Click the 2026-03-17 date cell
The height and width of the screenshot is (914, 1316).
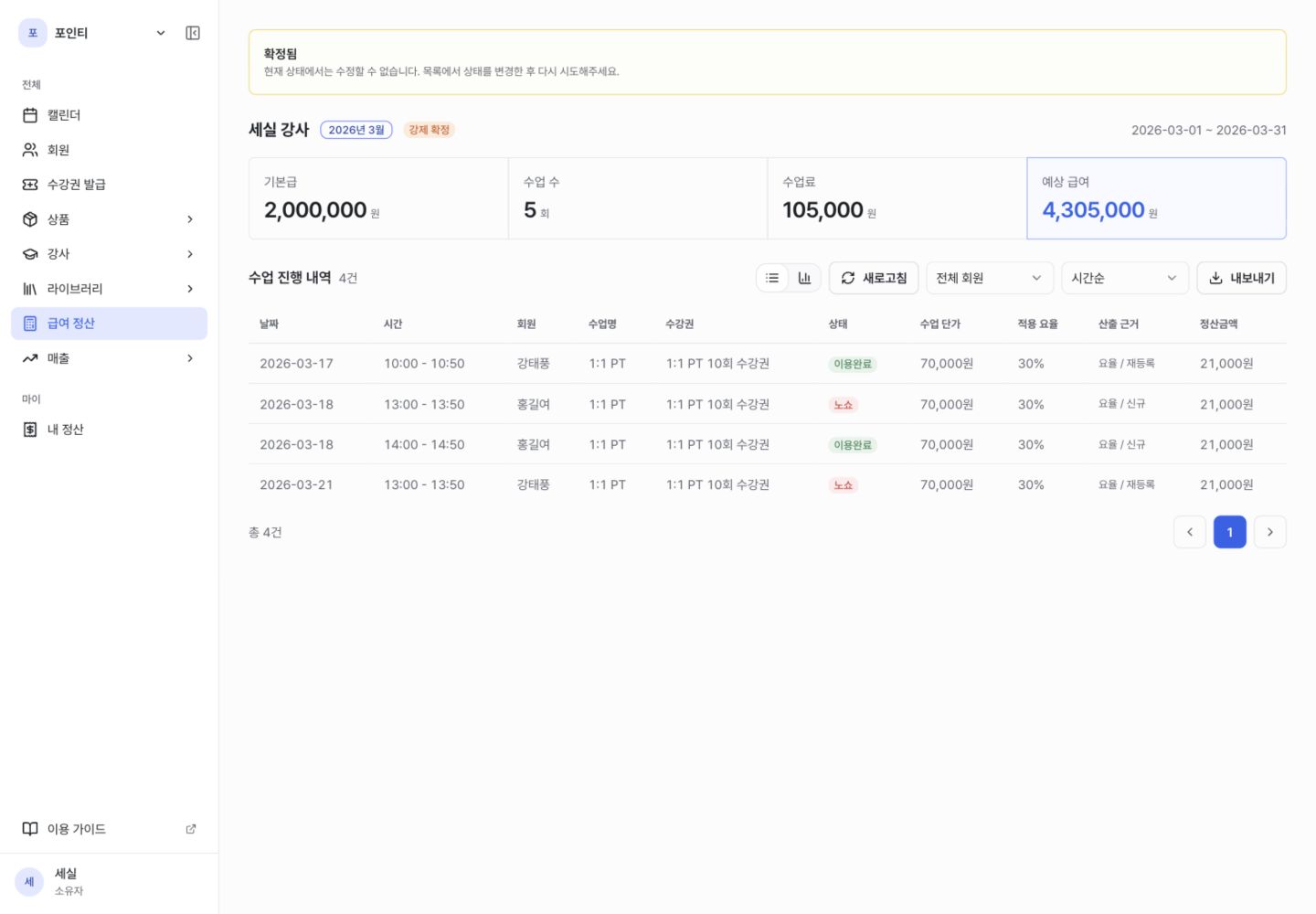tap(296, 364)
